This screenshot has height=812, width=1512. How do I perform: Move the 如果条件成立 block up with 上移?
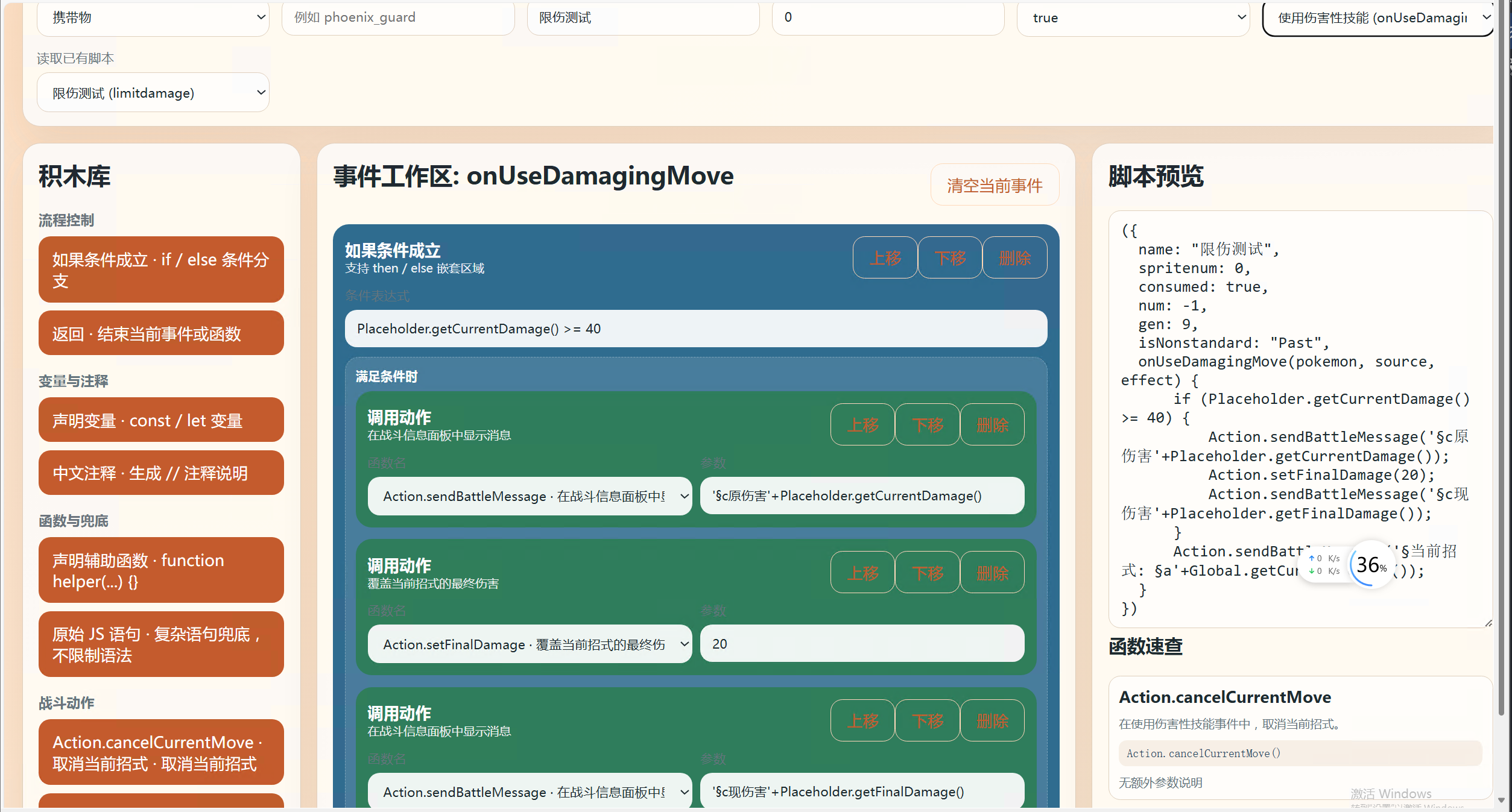pos(885,258)
